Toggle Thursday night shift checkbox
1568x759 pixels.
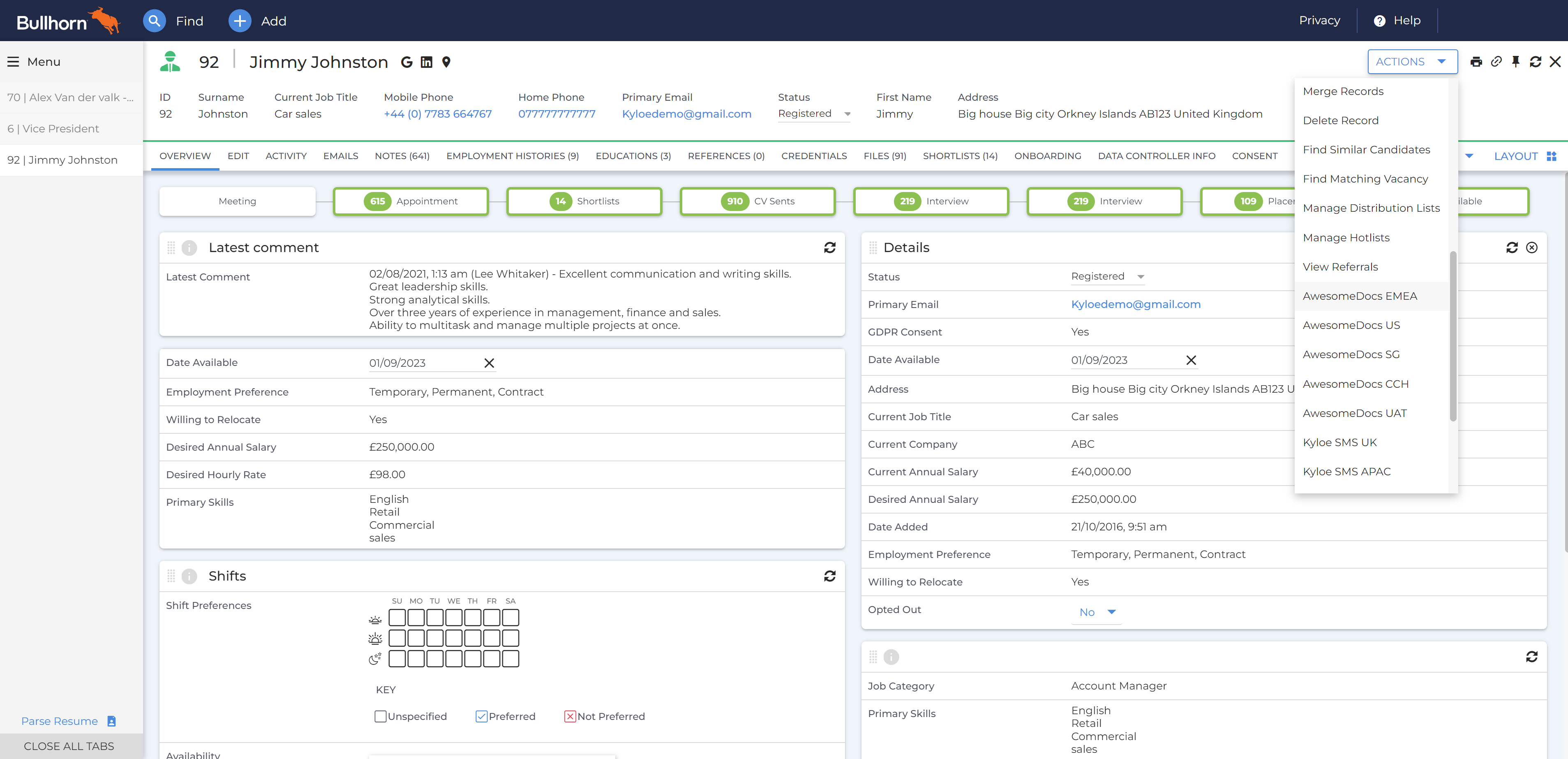(x=473, y=659)
